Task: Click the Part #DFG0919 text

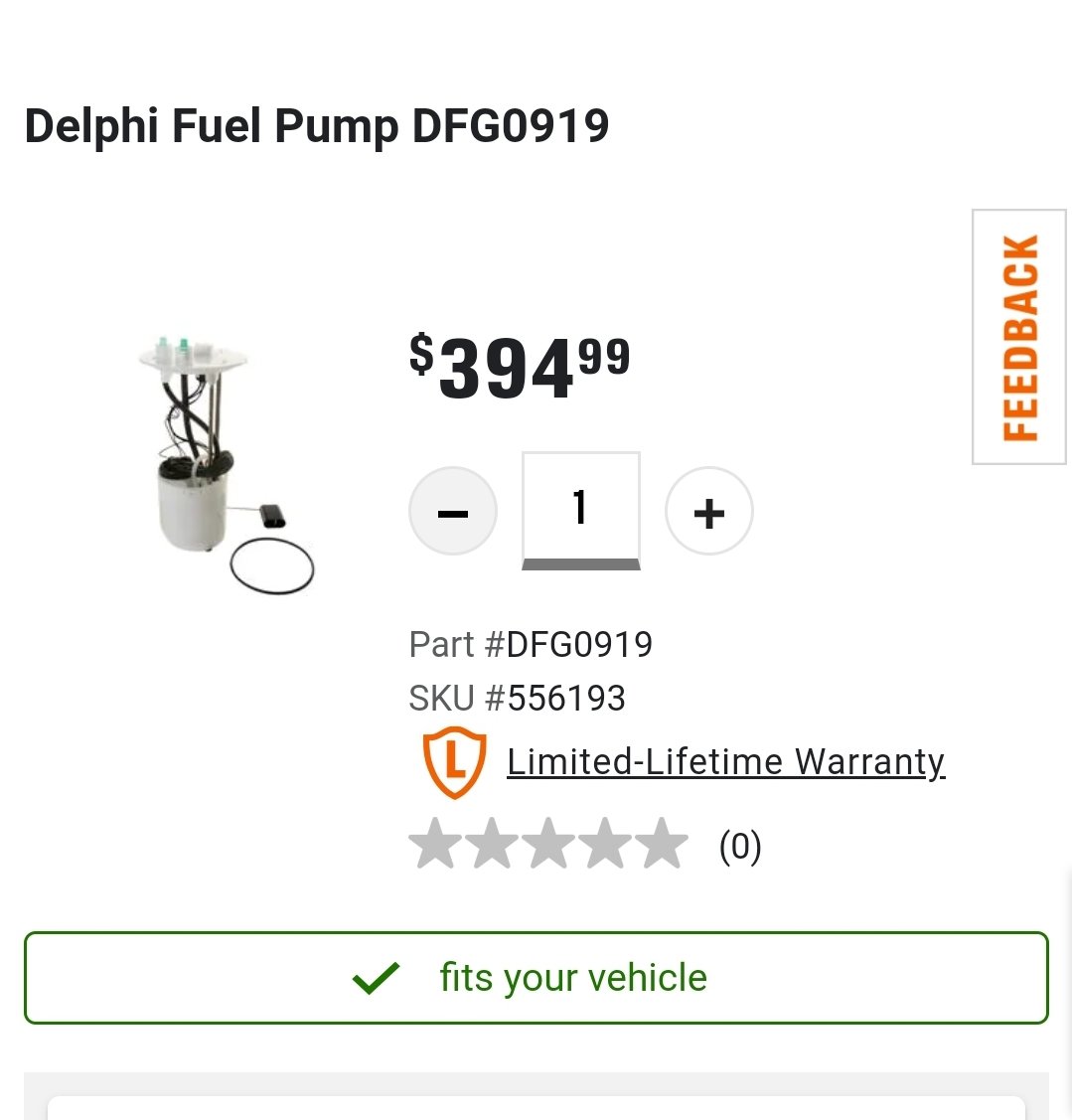Action: click(x=531, y=644)
